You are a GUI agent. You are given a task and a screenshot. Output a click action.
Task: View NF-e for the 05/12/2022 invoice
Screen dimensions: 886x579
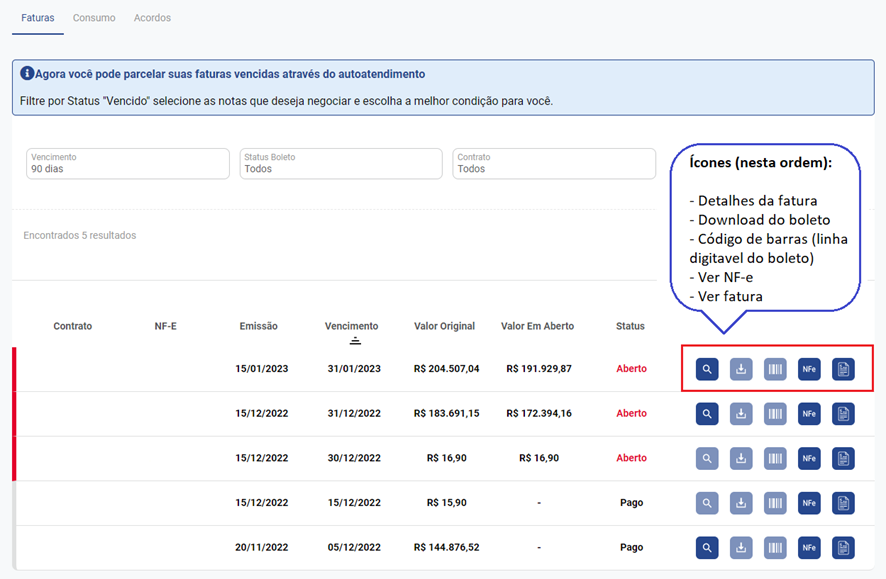(809, 548)
